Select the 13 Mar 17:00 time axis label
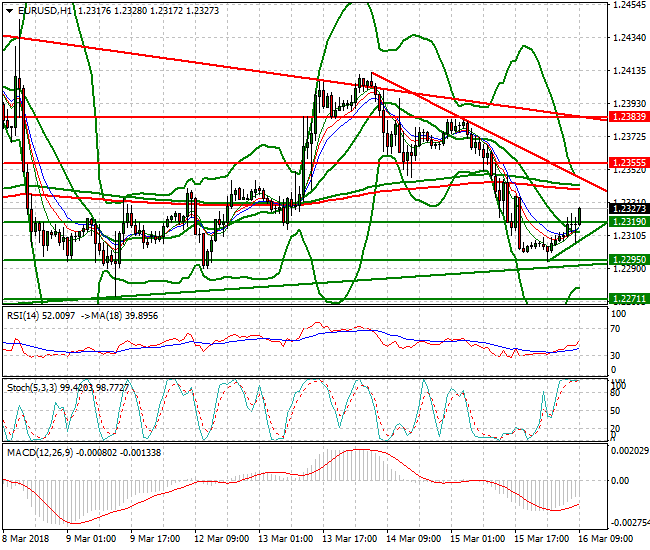650x550 pixels. (x=349, y=539)
